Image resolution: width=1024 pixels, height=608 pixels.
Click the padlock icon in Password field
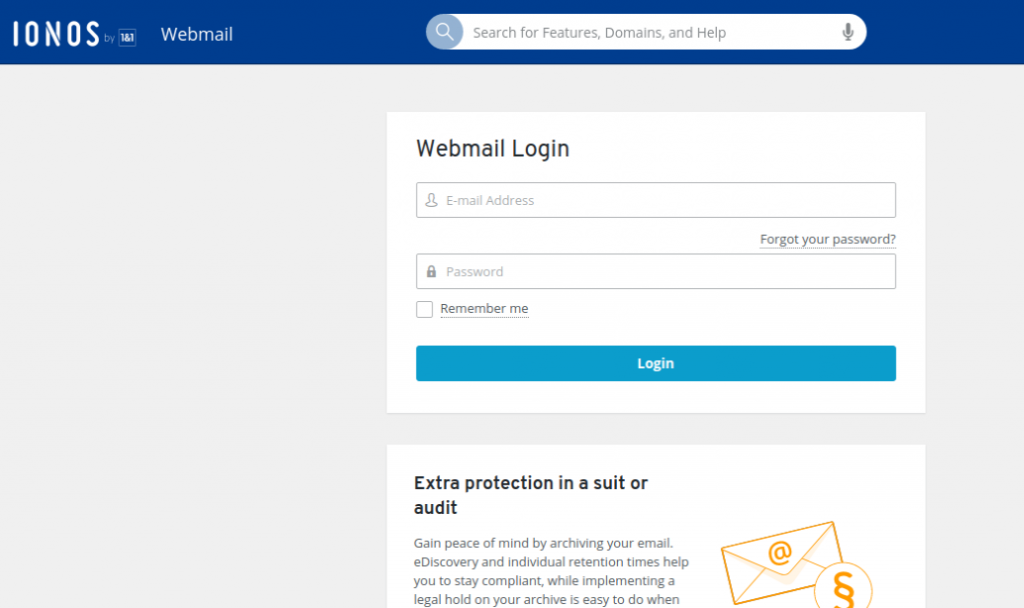coord(431,272)
